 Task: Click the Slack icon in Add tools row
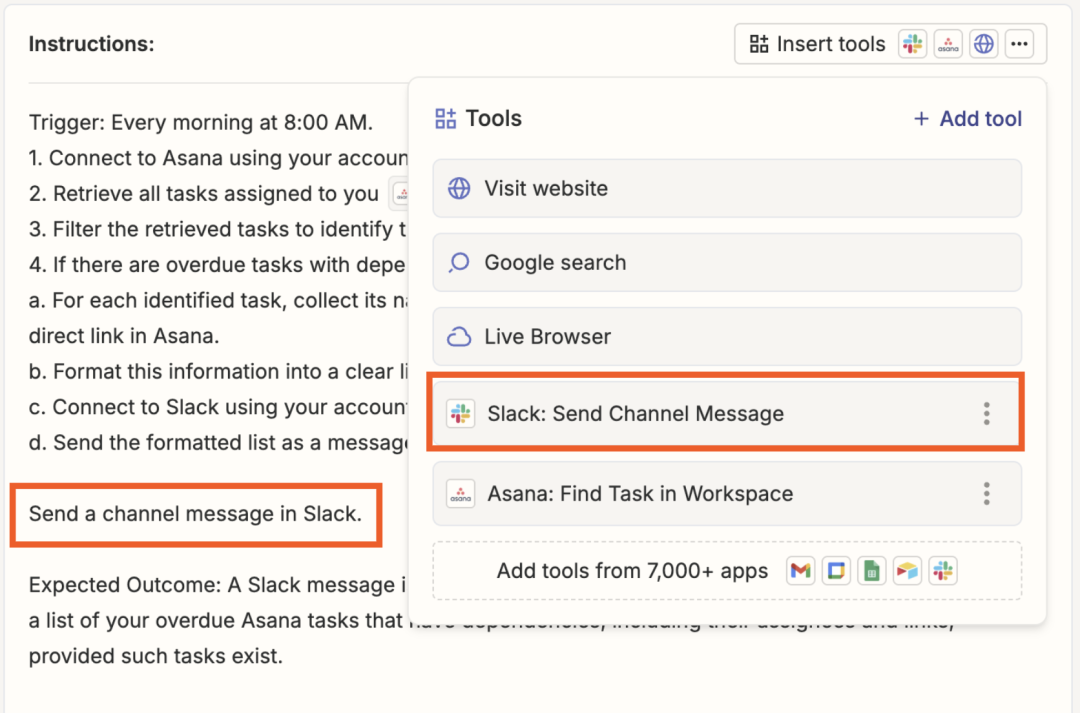click(x=943, y=571)
